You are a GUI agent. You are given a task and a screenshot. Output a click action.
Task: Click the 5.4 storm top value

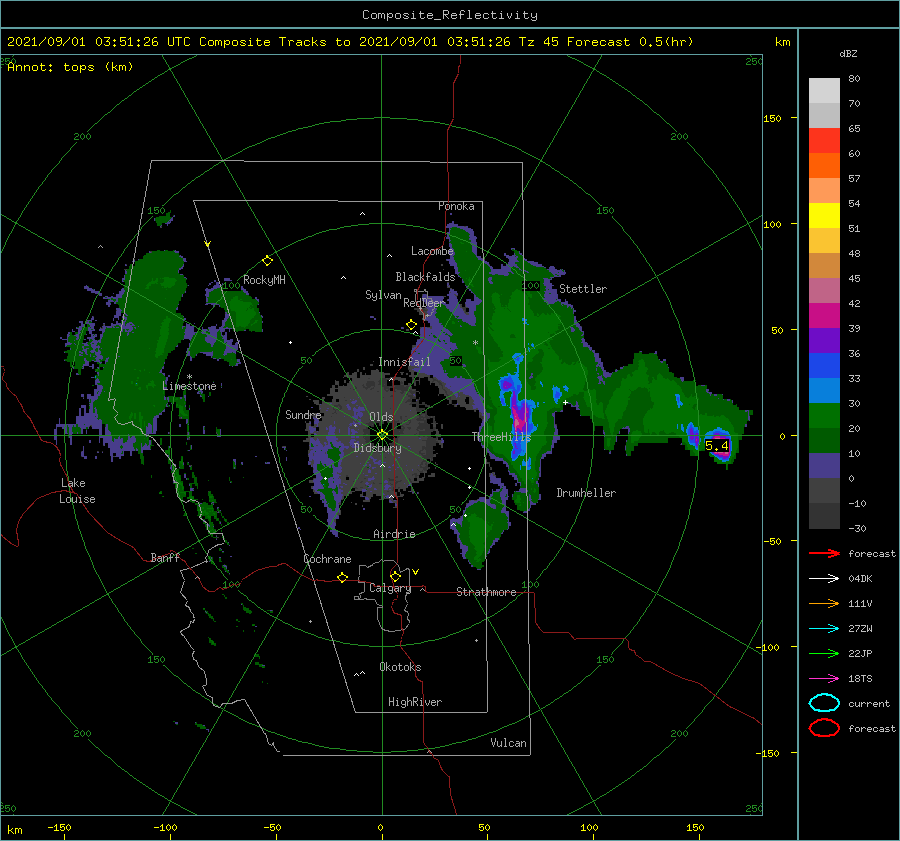tap(716, 445)
